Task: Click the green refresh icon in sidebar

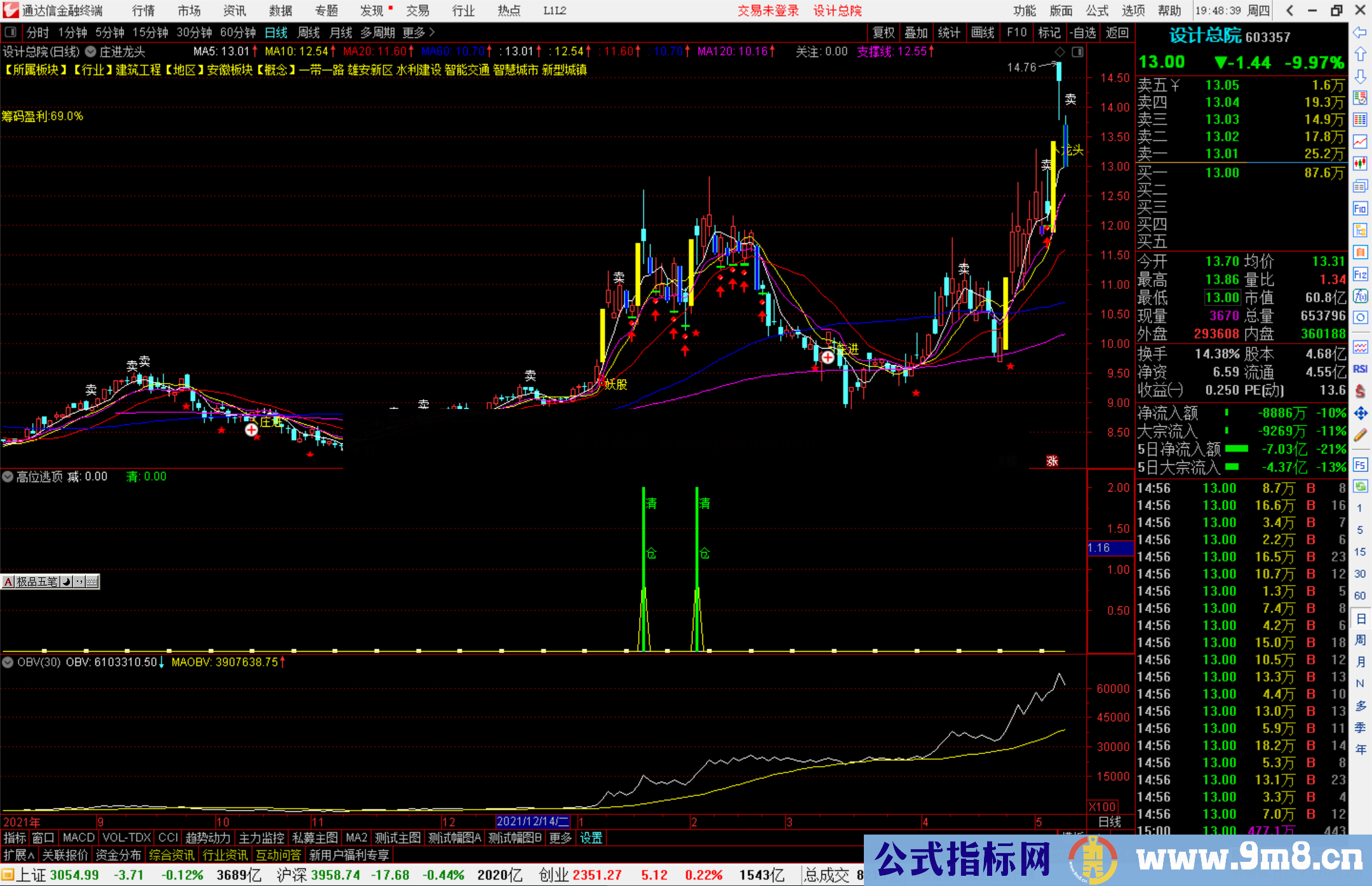Action: coord(1360,487)
